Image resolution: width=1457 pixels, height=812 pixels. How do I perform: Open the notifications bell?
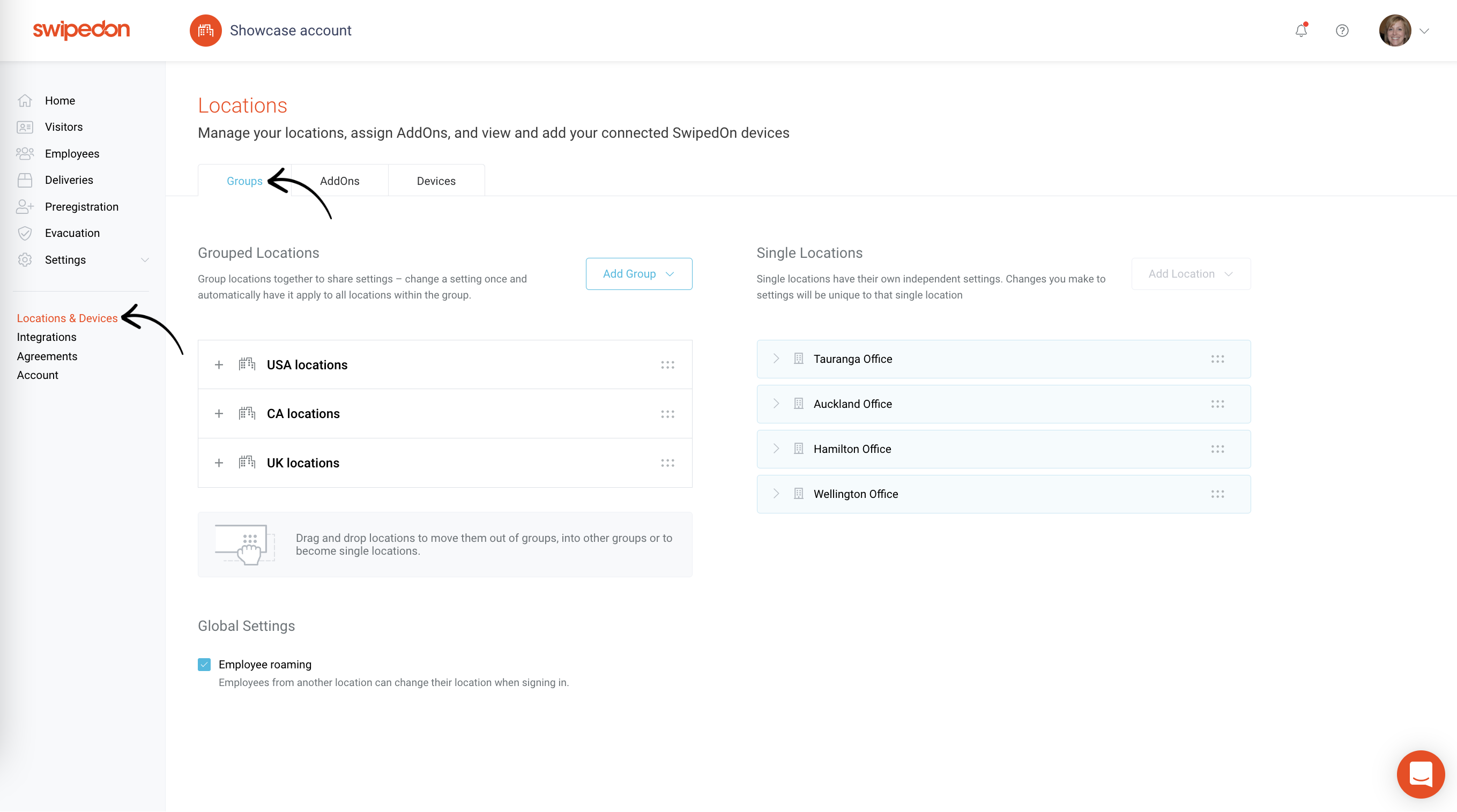click(x=1301, y=31)
